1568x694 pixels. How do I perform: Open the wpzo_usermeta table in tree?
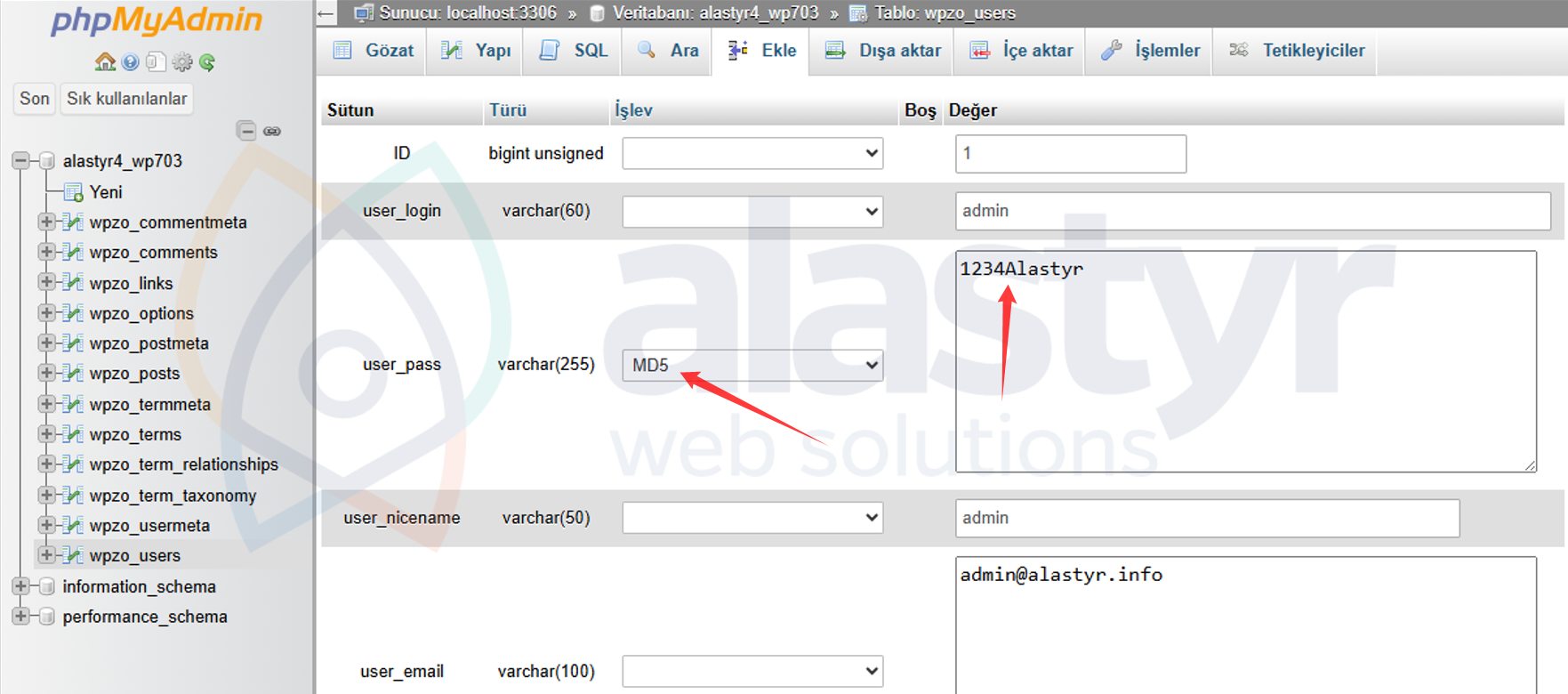click(x=149, y=525)
